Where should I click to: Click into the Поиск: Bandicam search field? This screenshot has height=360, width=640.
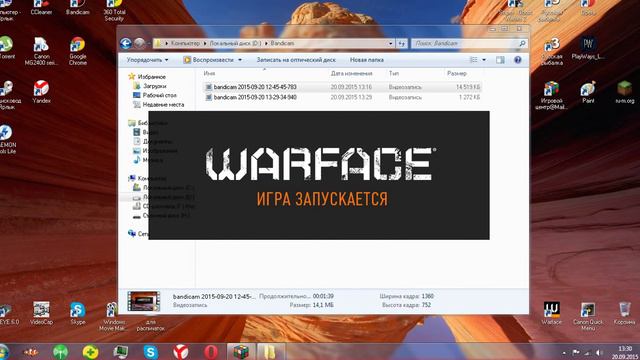(x=464, y=43)
